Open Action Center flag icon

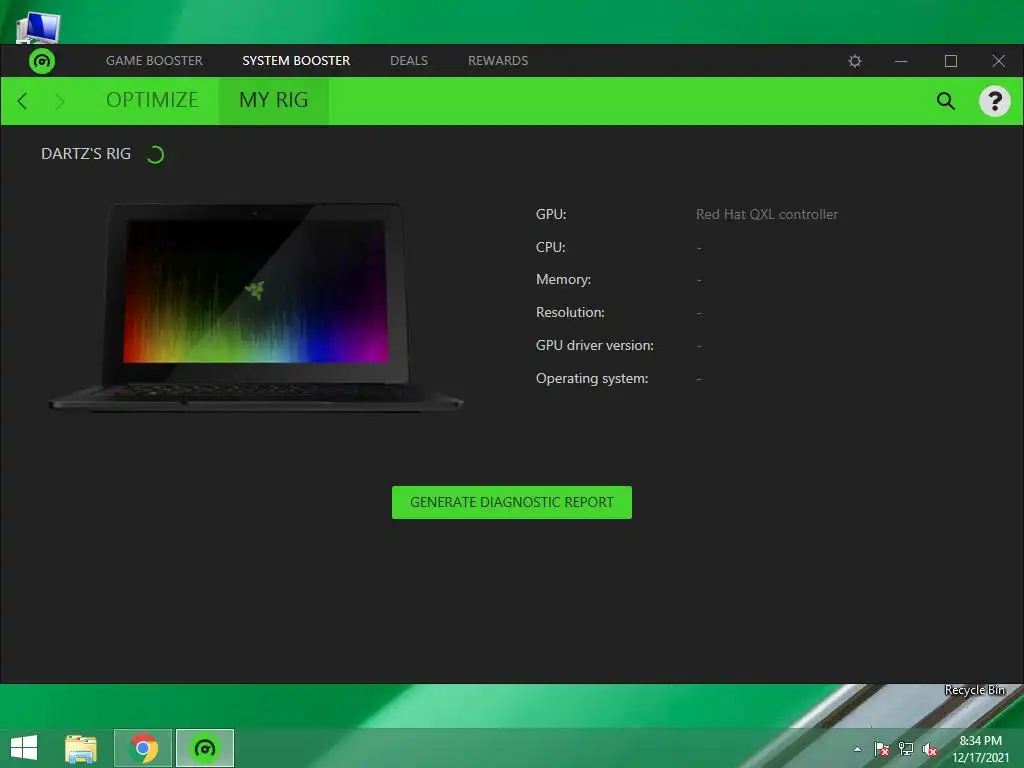[881, 749]
